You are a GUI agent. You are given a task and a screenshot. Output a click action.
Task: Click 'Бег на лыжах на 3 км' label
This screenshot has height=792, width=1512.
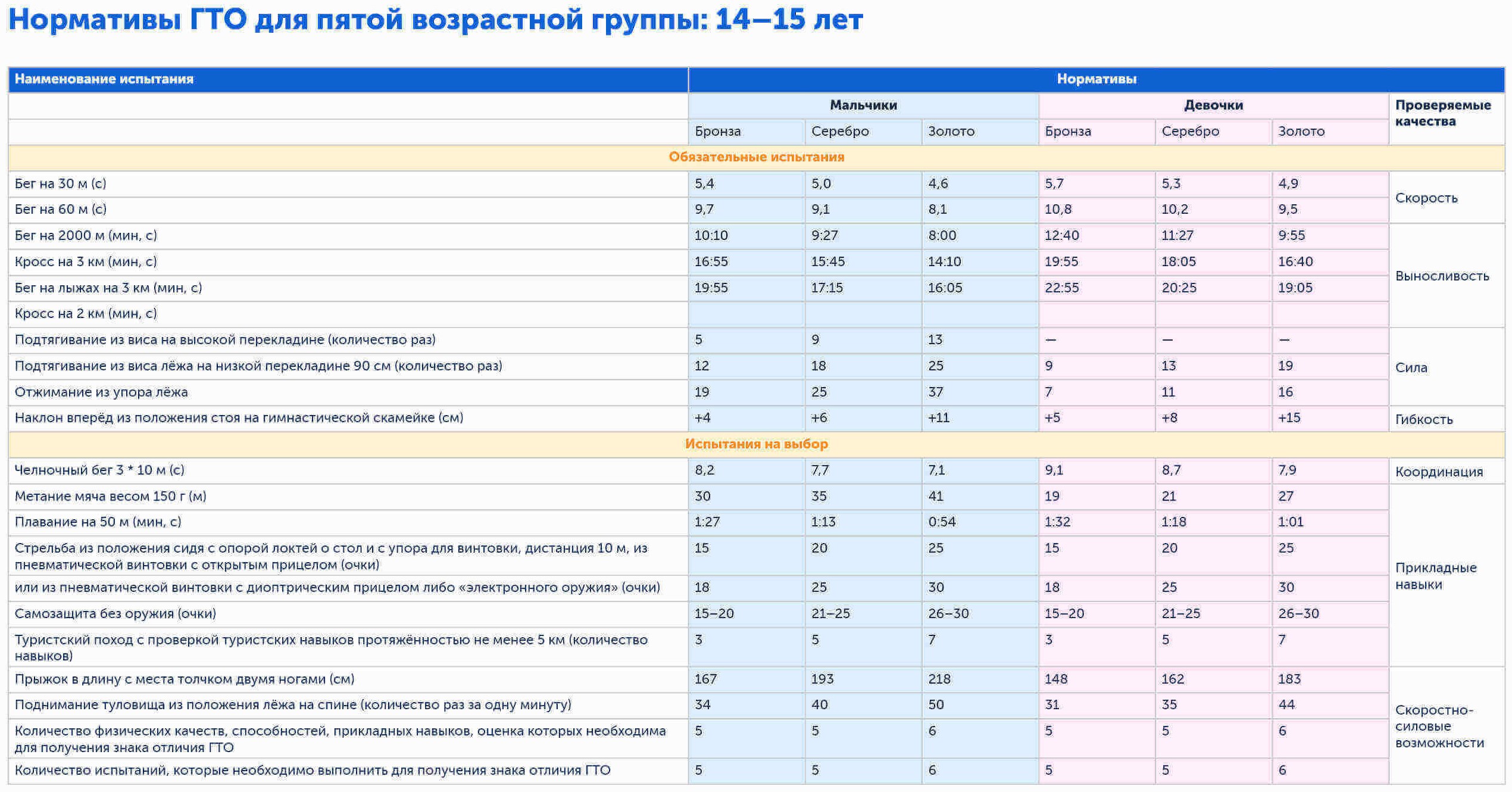[108, 288]
